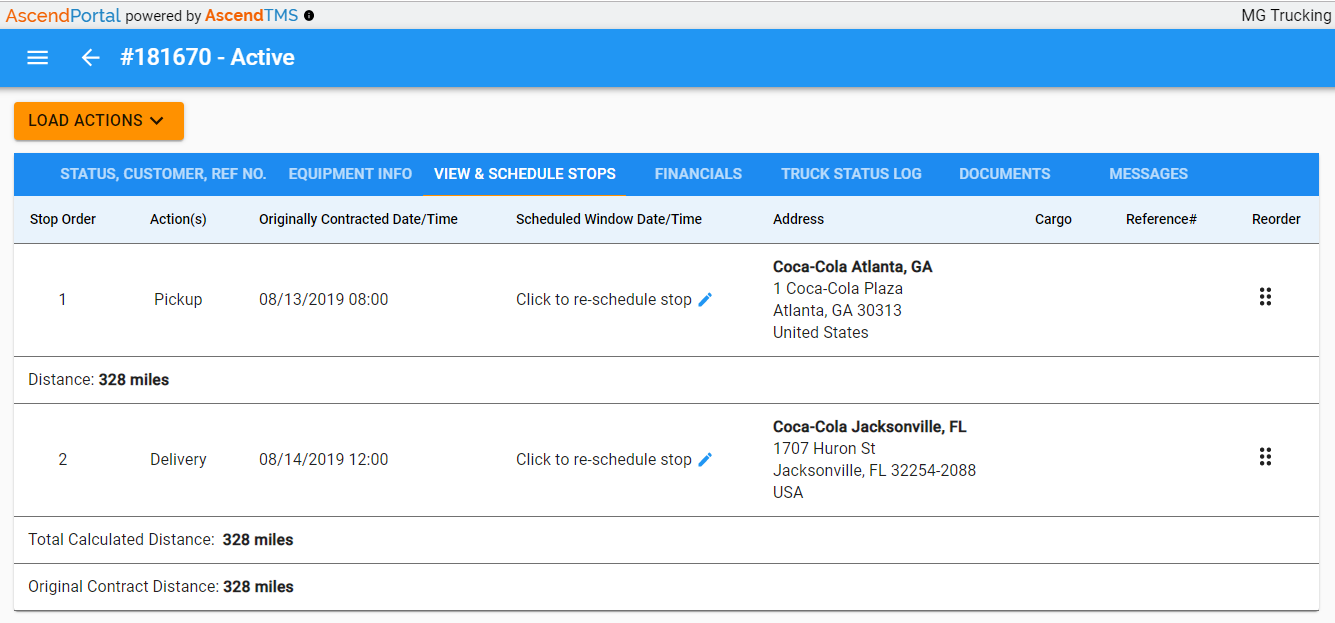Click the Coca-Cola Jacksonville, FL address name
This screenshot has height=623, width=1335.
coord(869,427)
